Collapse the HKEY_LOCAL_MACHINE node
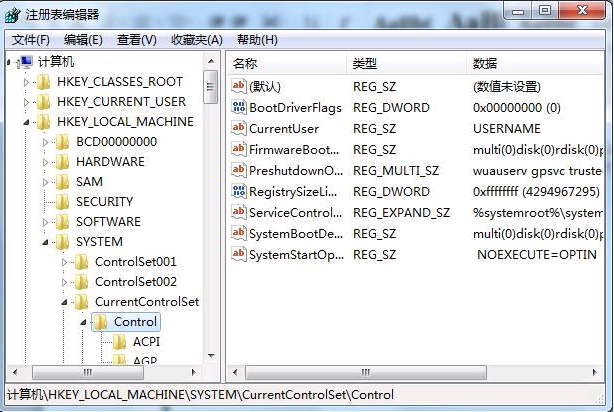Screen dimensions: 614x412 point(26,122)
